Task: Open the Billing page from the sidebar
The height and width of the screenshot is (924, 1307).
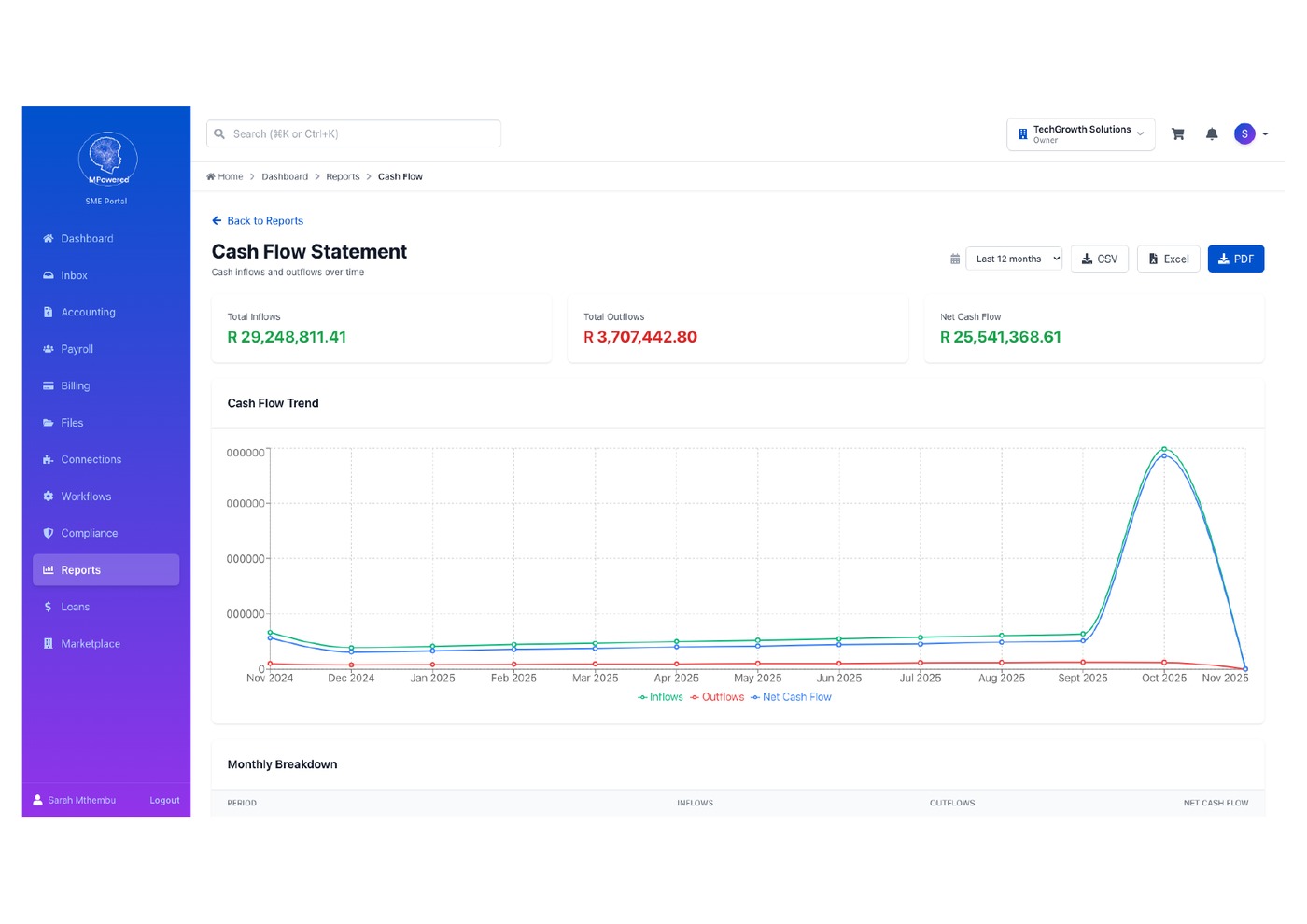Action: pyautogui.click(x=49, y=385)
